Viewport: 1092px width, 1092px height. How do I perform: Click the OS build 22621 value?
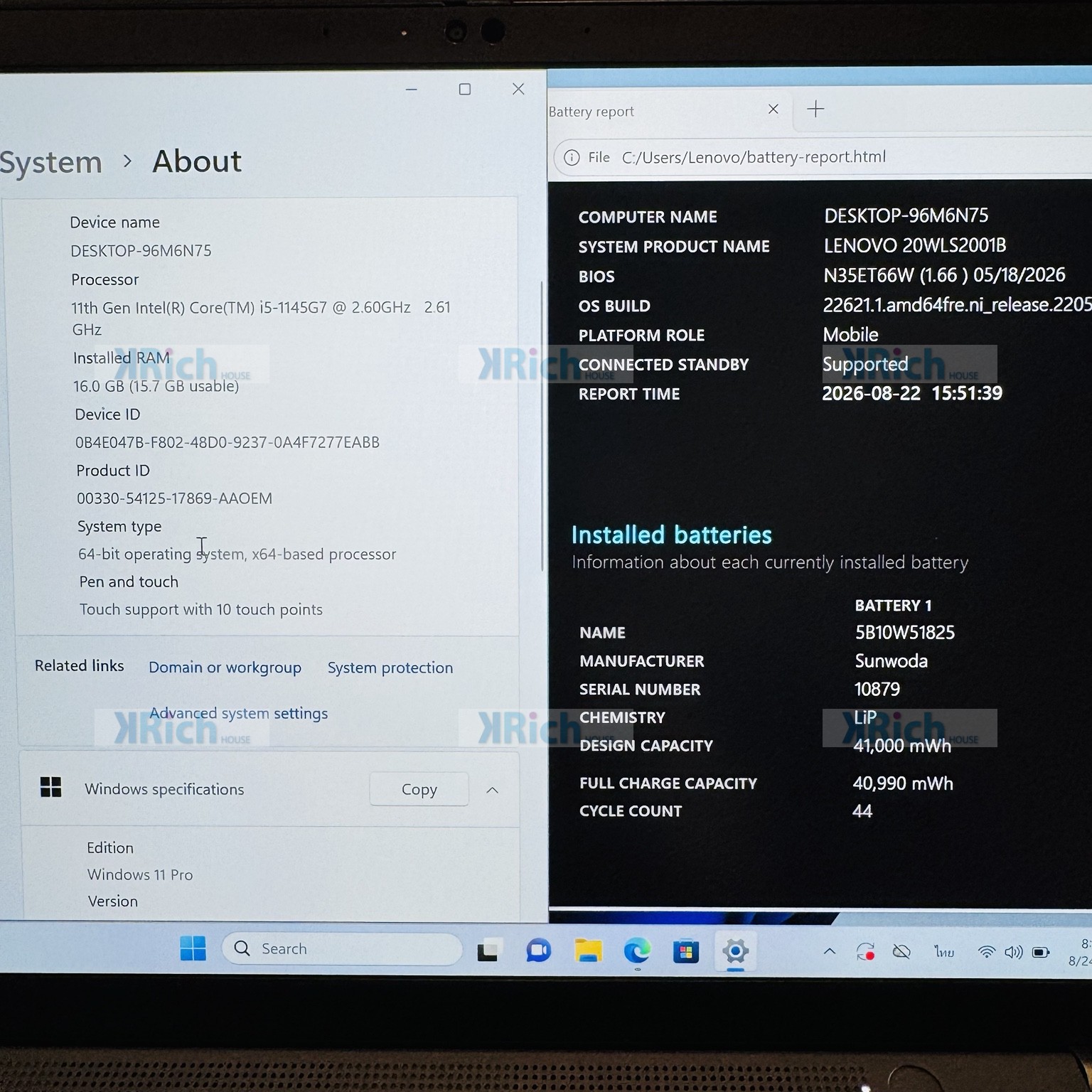point(957,305)
